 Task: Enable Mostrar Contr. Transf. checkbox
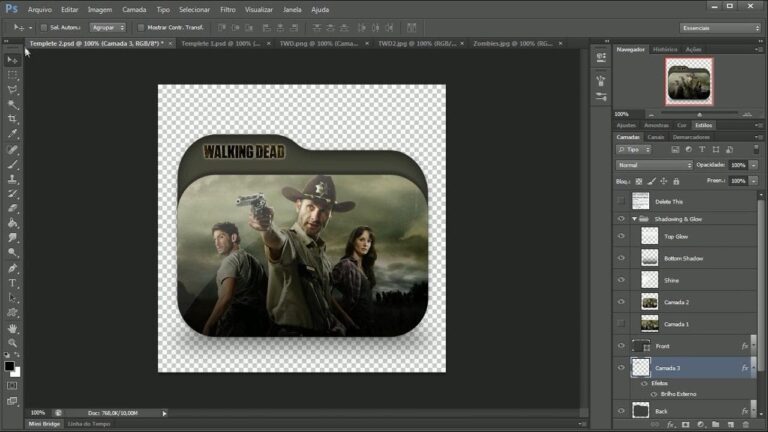(141, 27)
